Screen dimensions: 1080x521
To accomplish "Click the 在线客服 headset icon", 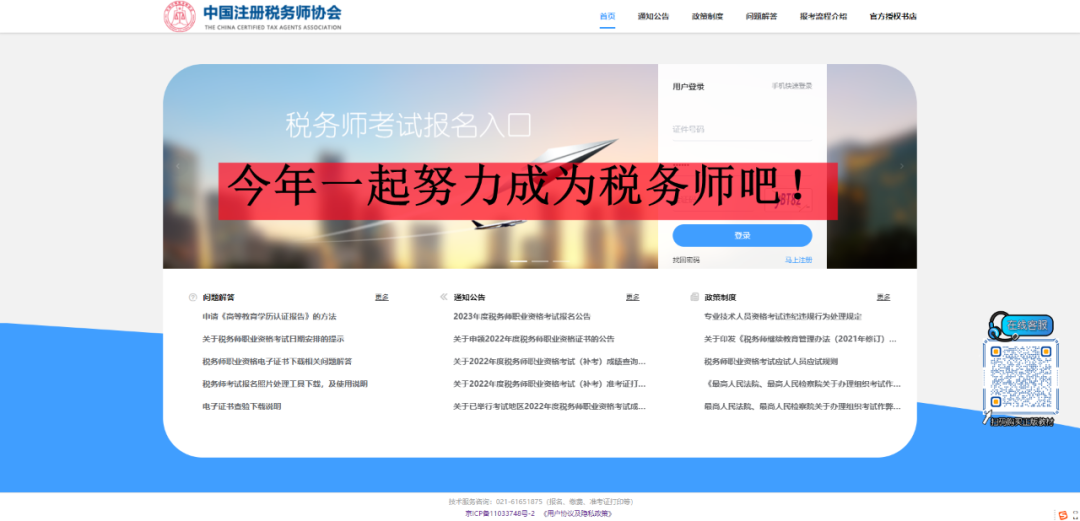I will 1020,325.
